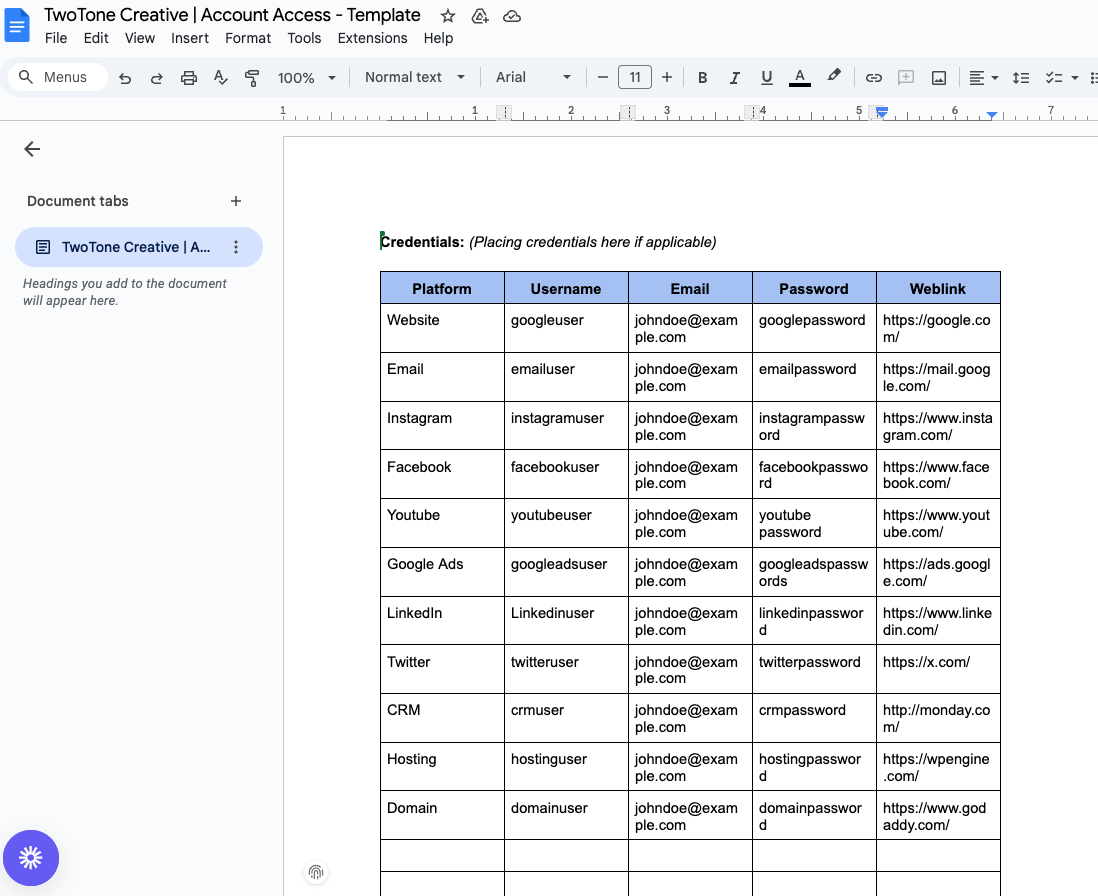The image size is (1098, 896).
Task: Toggle underline formatting
Action: click(767, 78)
